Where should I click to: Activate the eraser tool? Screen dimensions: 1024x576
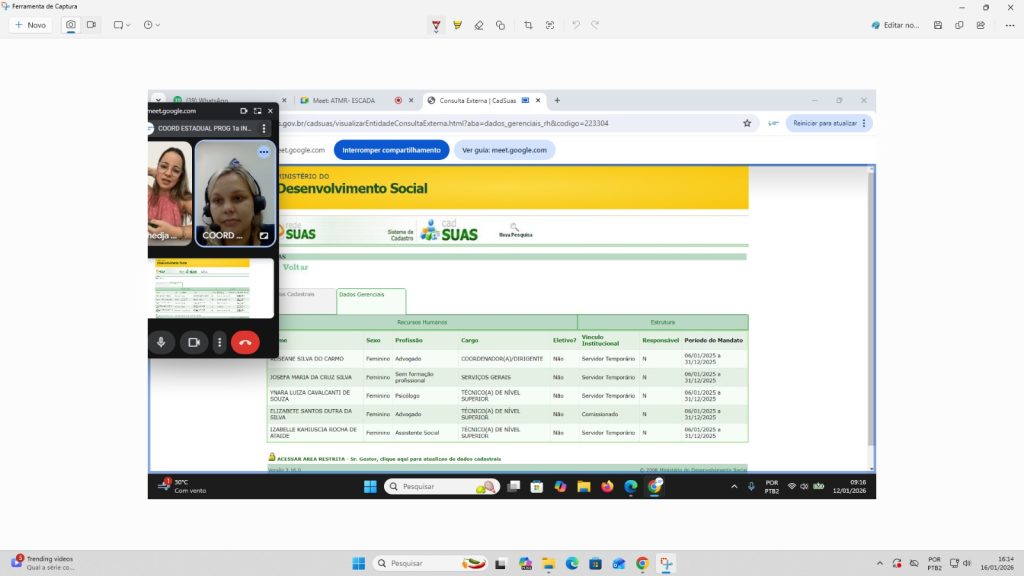point(479,25)
